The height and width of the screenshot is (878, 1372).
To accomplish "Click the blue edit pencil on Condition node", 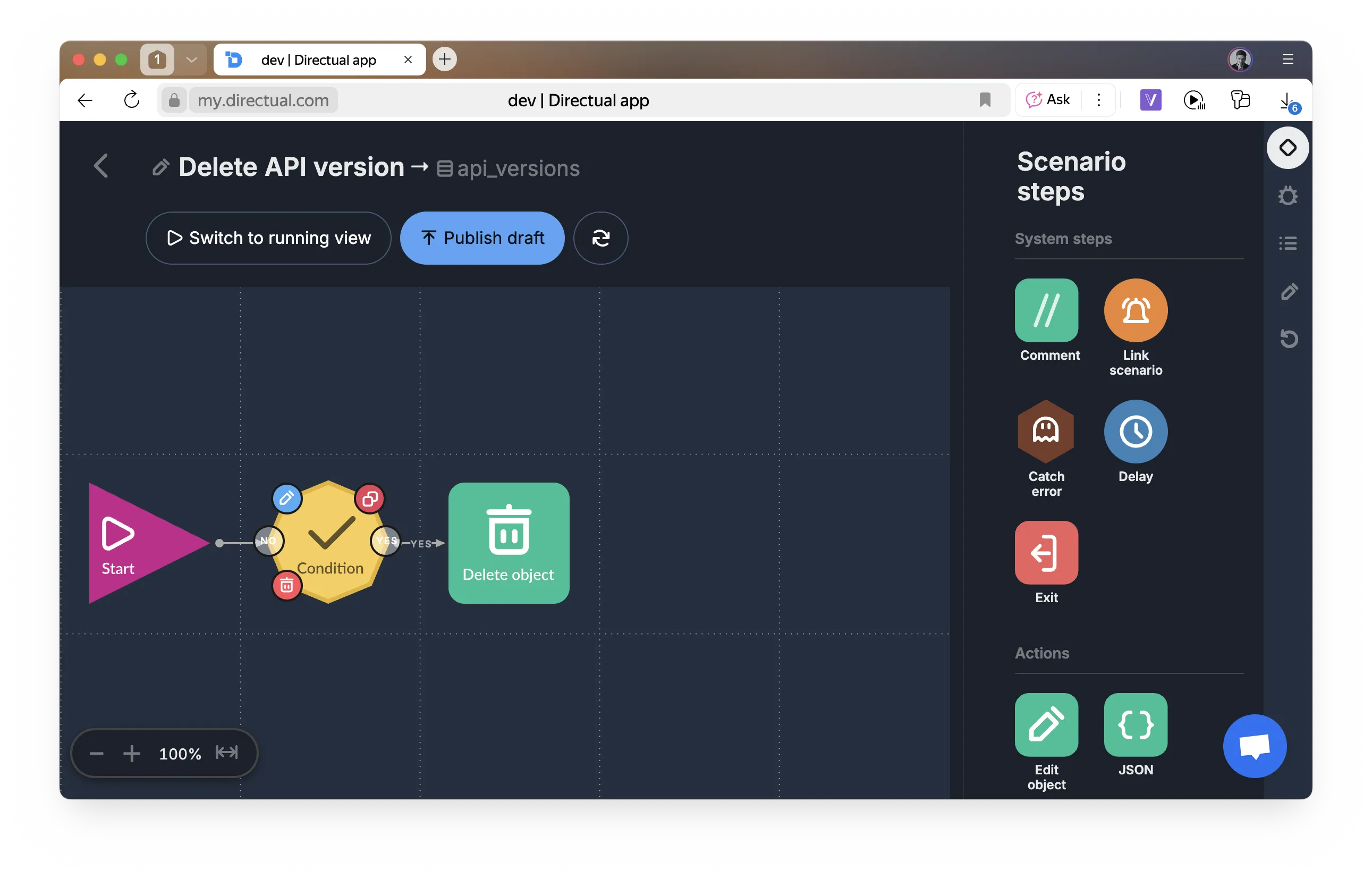I will pos(287,499).
